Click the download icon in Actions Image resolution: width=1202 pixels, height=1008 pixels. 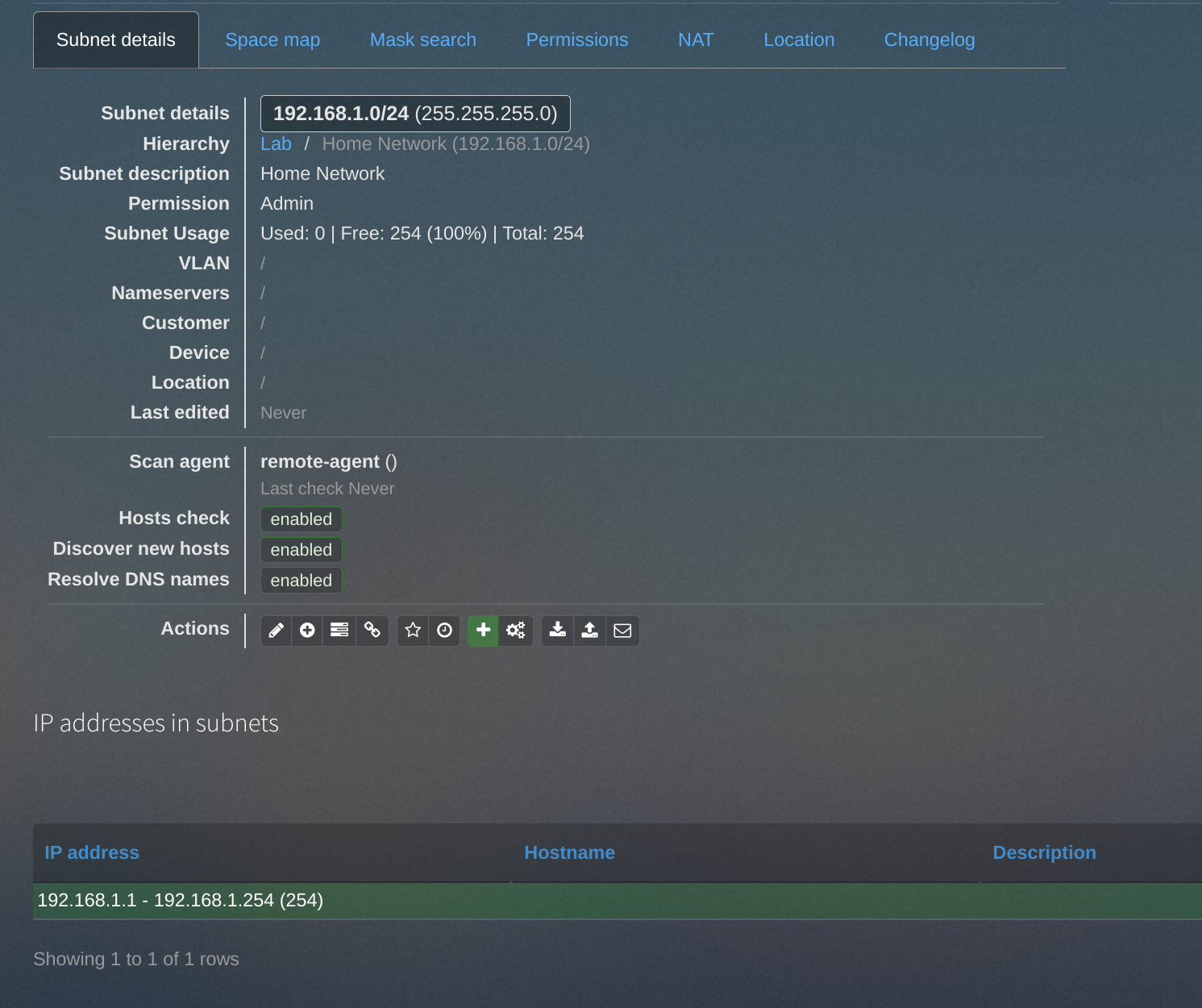coord(557,631)
